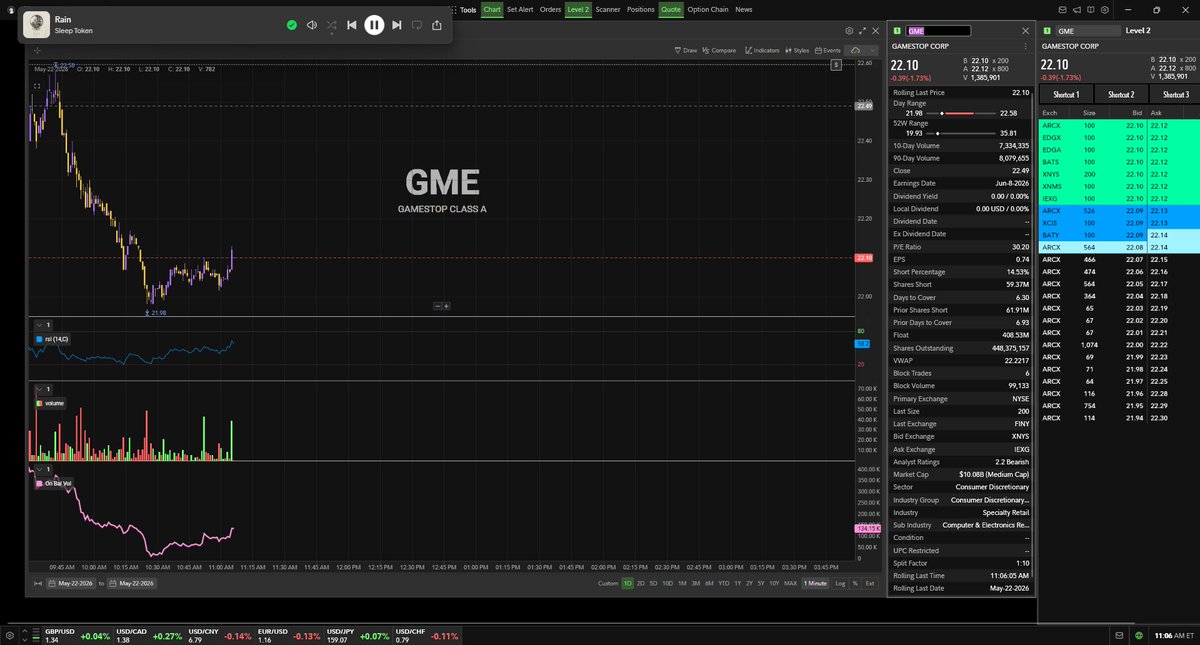Click Shortcut 3 in Level 2 panel

1175,94
